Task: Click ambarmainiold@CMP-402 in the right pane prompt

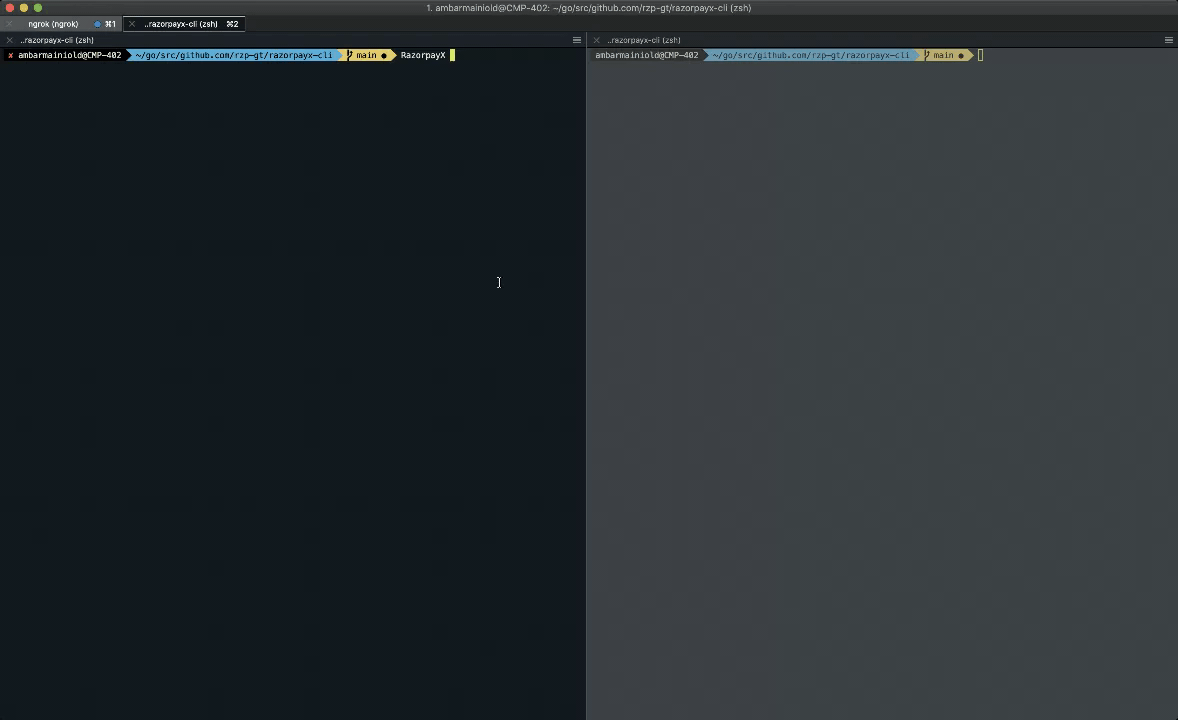Action: [647, 55]
